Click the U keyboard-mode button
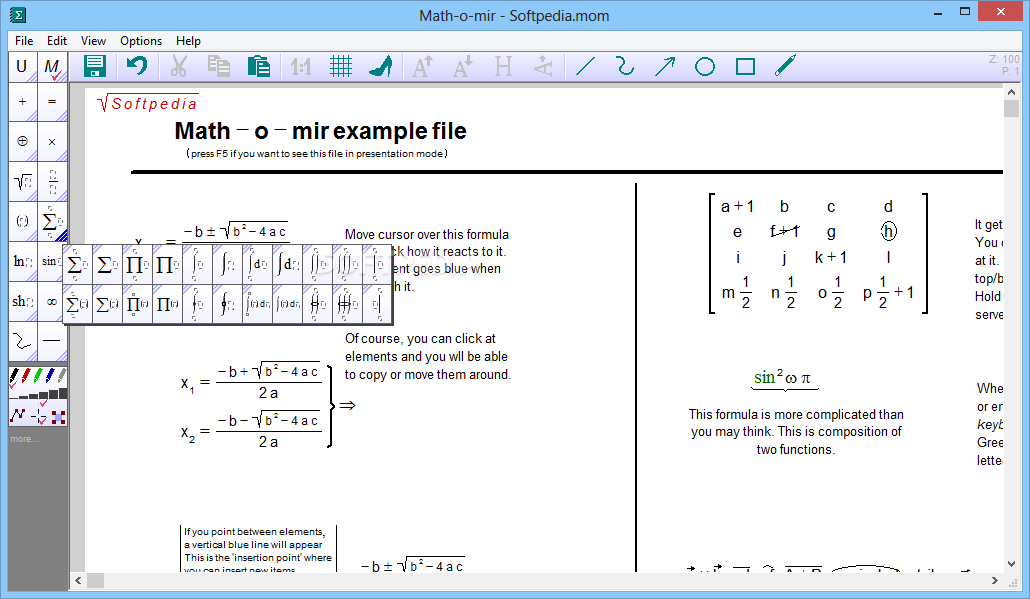Image resolution: width=1030 pixels, height=599 pixels. pyautogui.click(x=22, y=67)
